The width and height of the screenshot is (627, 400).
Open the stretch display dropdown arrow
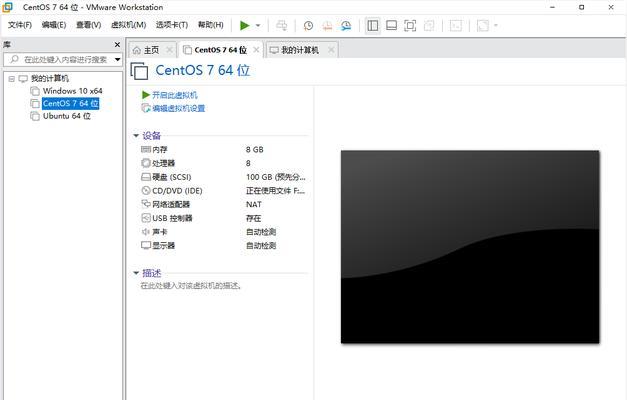coord(496,26)
